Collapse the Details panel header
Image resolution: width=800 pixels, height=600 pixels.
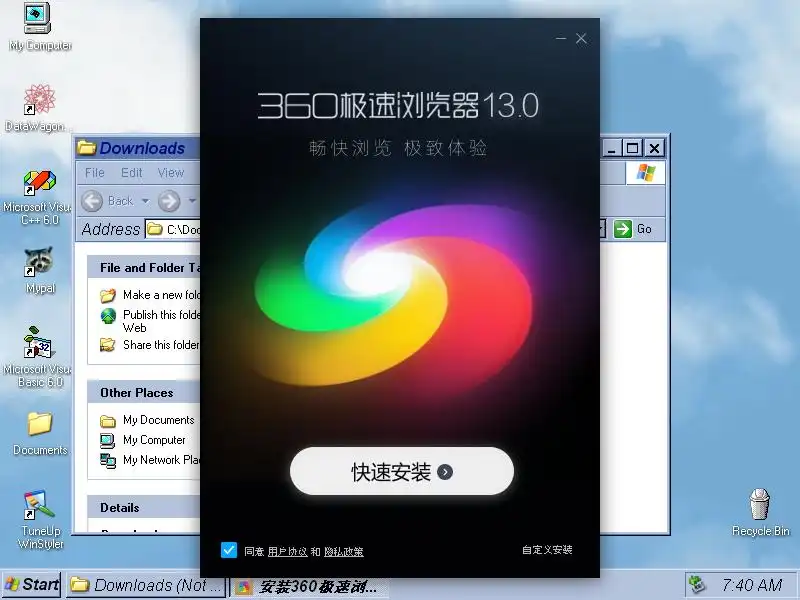tap(144, 507)
